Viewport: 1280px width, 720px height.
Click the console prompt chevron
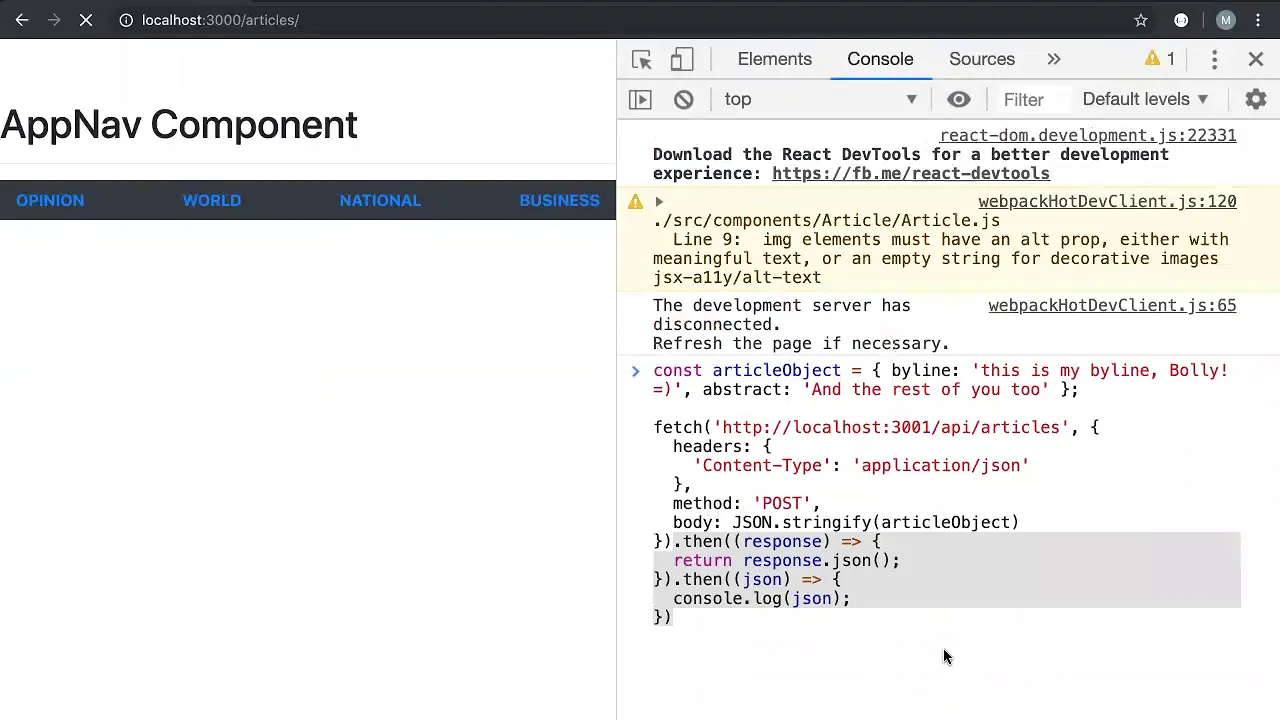[635, 371]
